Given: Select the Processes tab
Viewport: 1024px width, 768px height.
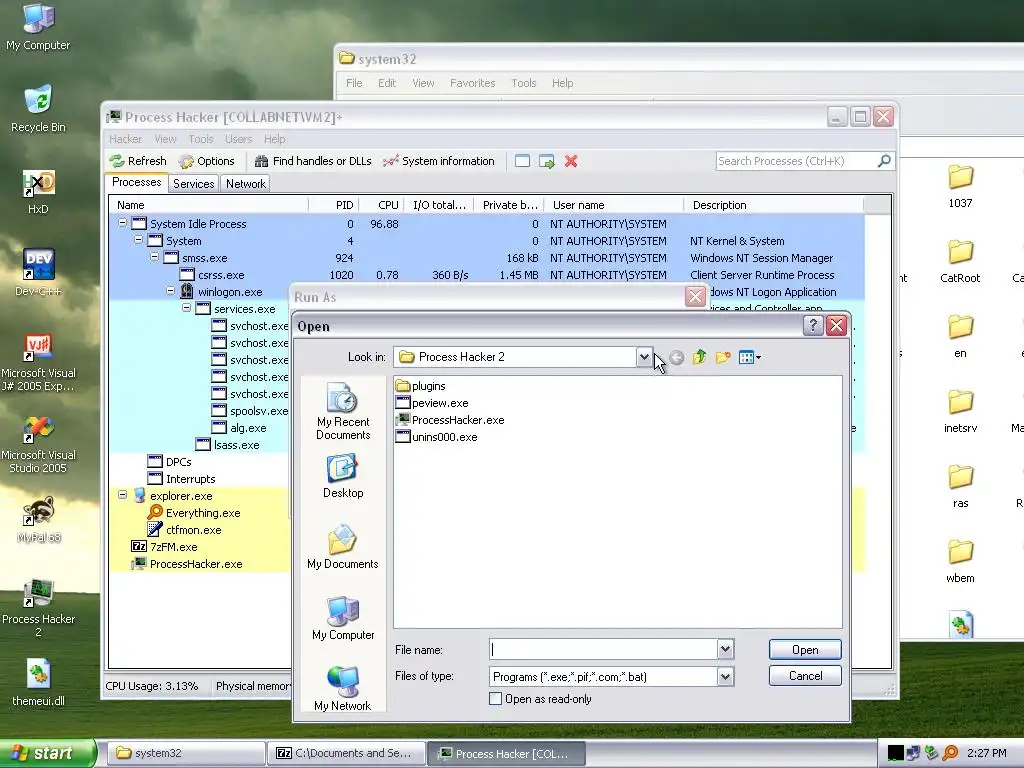Looking at the screenshot, I should [136, 182].
